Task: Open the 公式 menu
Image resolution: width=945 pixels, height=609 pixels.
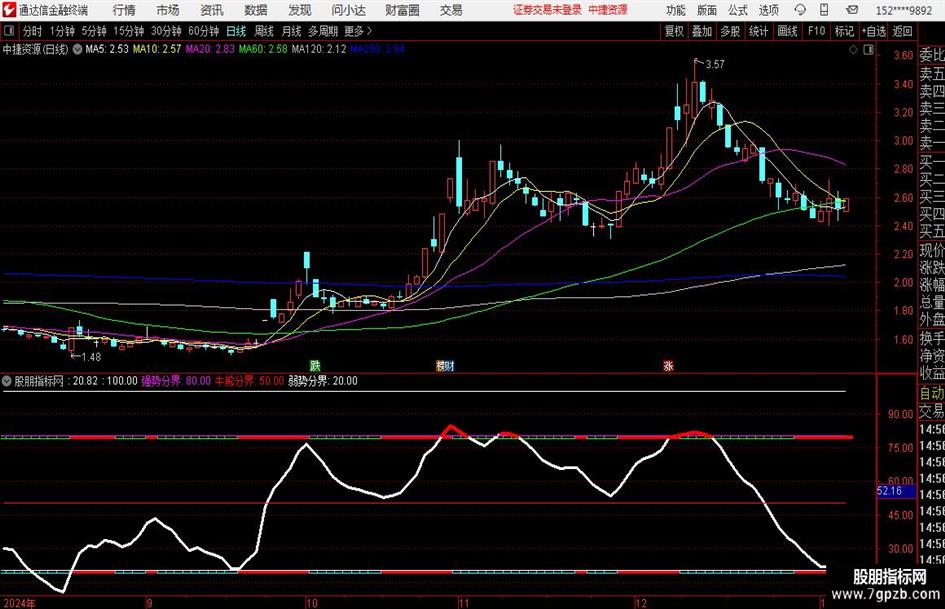Action: point(737,10)
